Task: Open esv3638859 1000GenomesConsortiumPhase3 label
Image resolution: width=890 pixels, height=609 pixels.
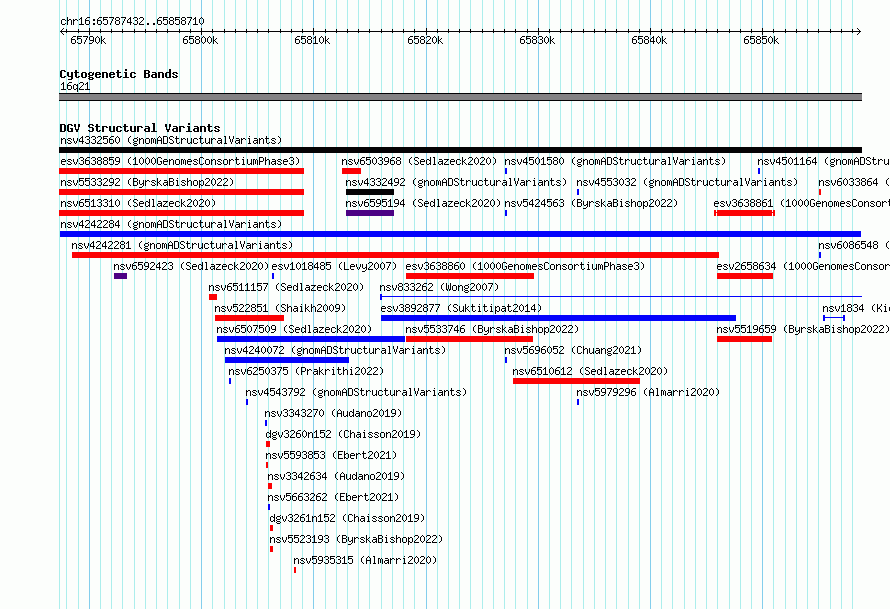Action: point(180,161)
